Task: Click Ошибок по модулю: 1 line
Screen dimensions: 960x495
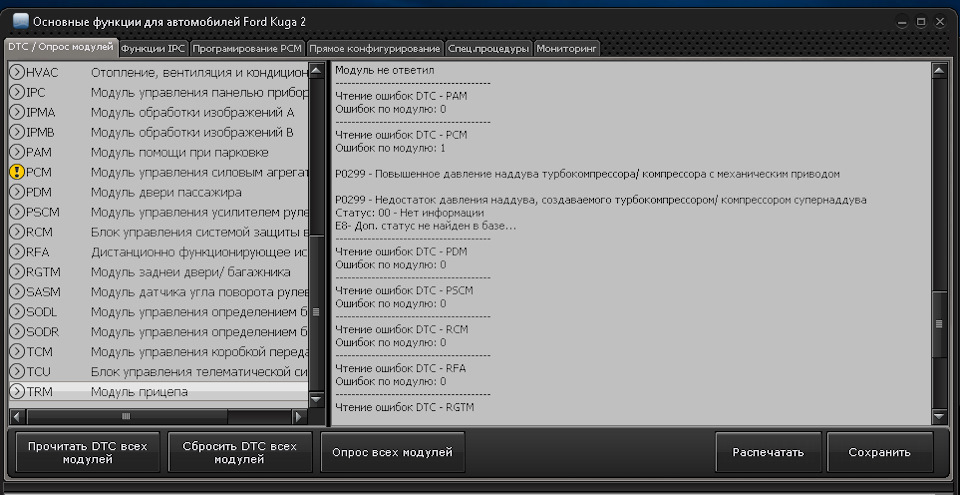Action: point(390,148)
